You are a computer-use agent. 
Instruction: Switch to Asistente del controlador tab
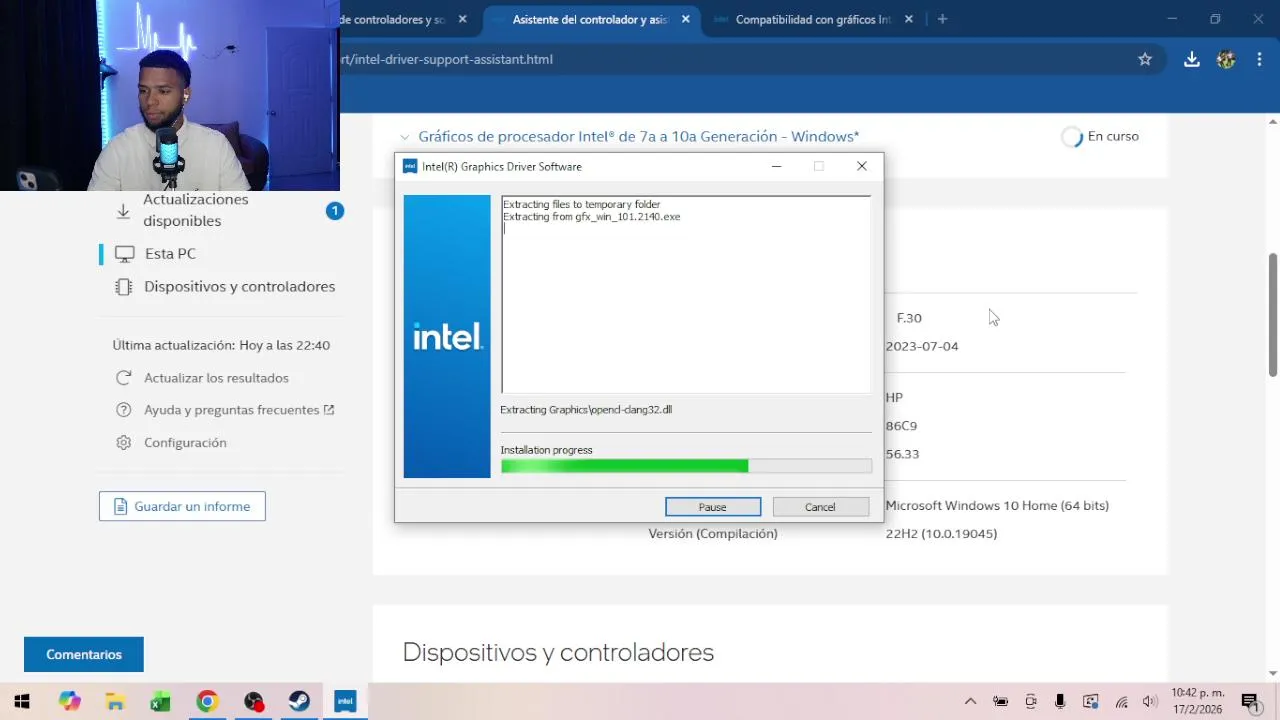coord(590,19)
